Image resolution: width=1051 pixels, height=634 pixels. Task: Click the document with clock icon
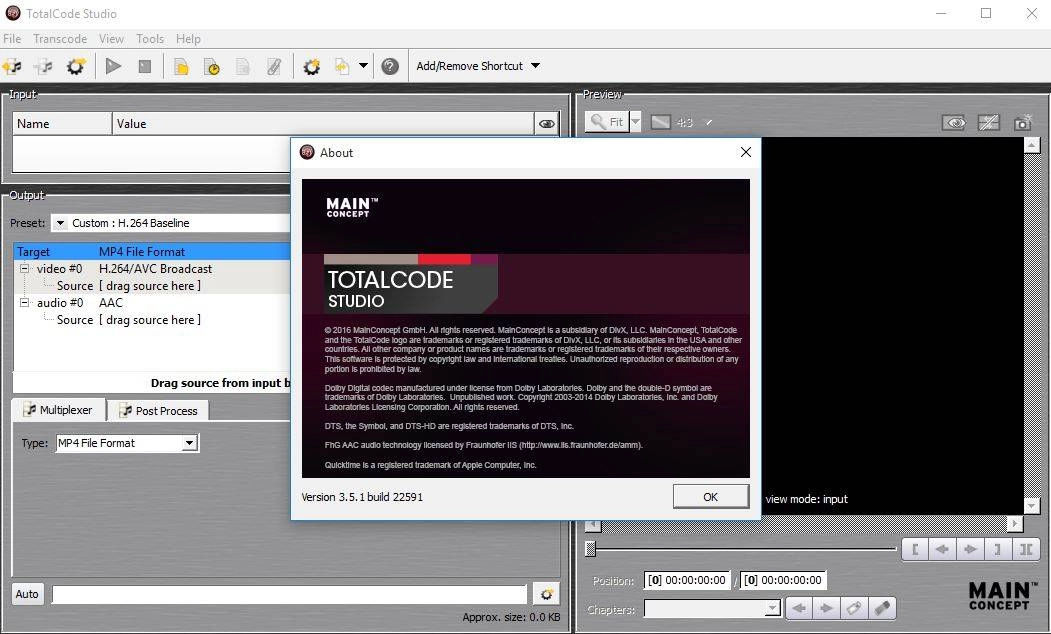(212, 66)
